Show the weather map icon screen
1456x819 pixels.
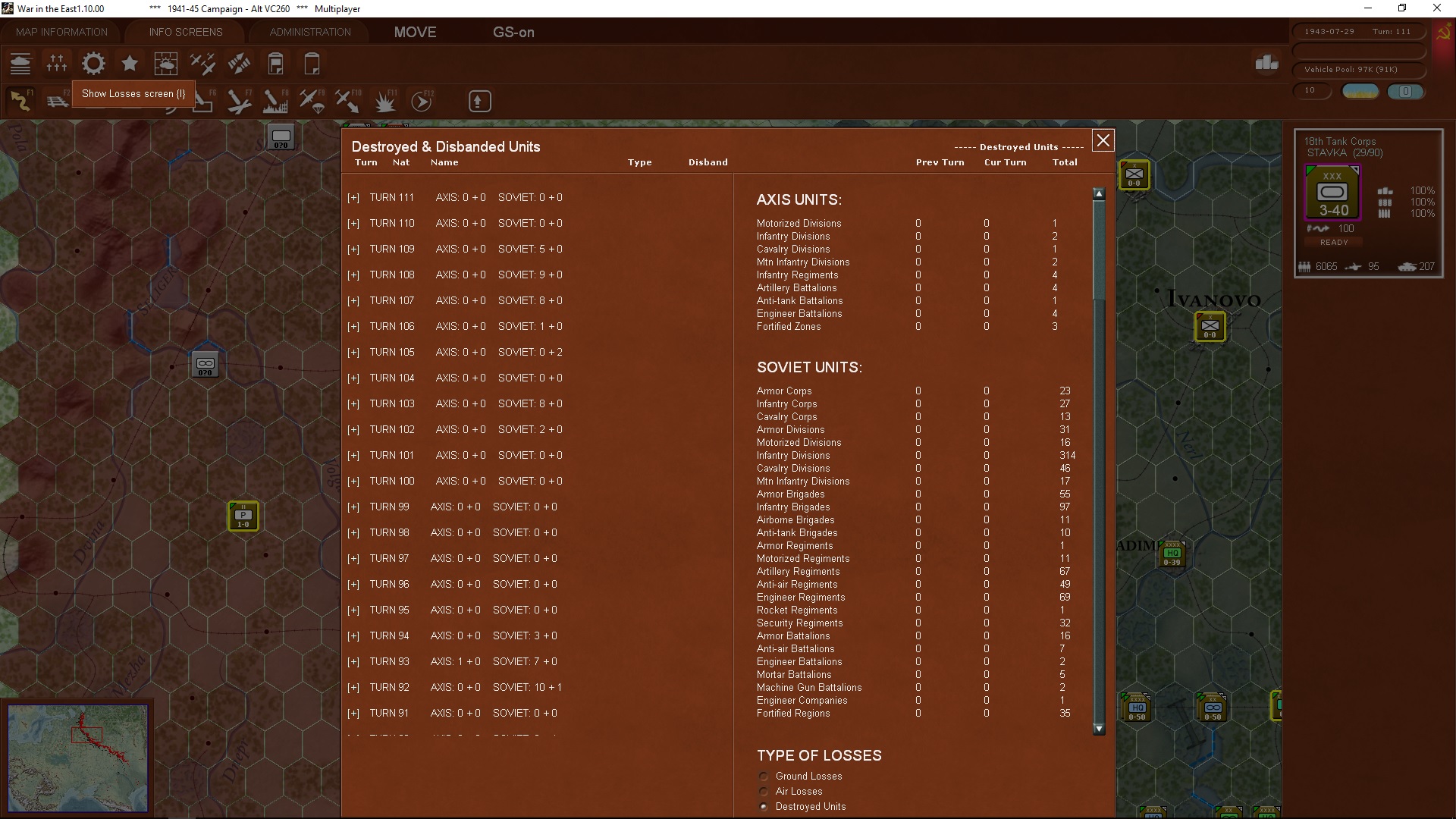[166, 64]
